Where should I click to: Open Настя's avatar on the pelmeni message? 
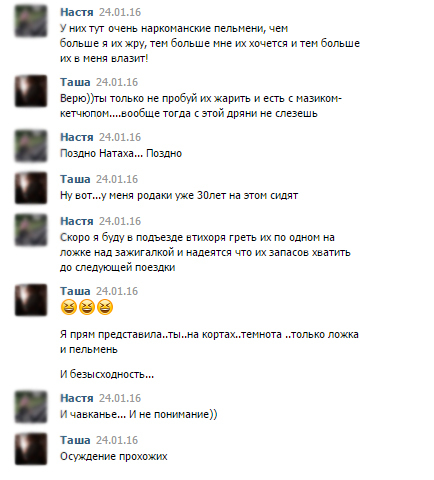(31, 21)
